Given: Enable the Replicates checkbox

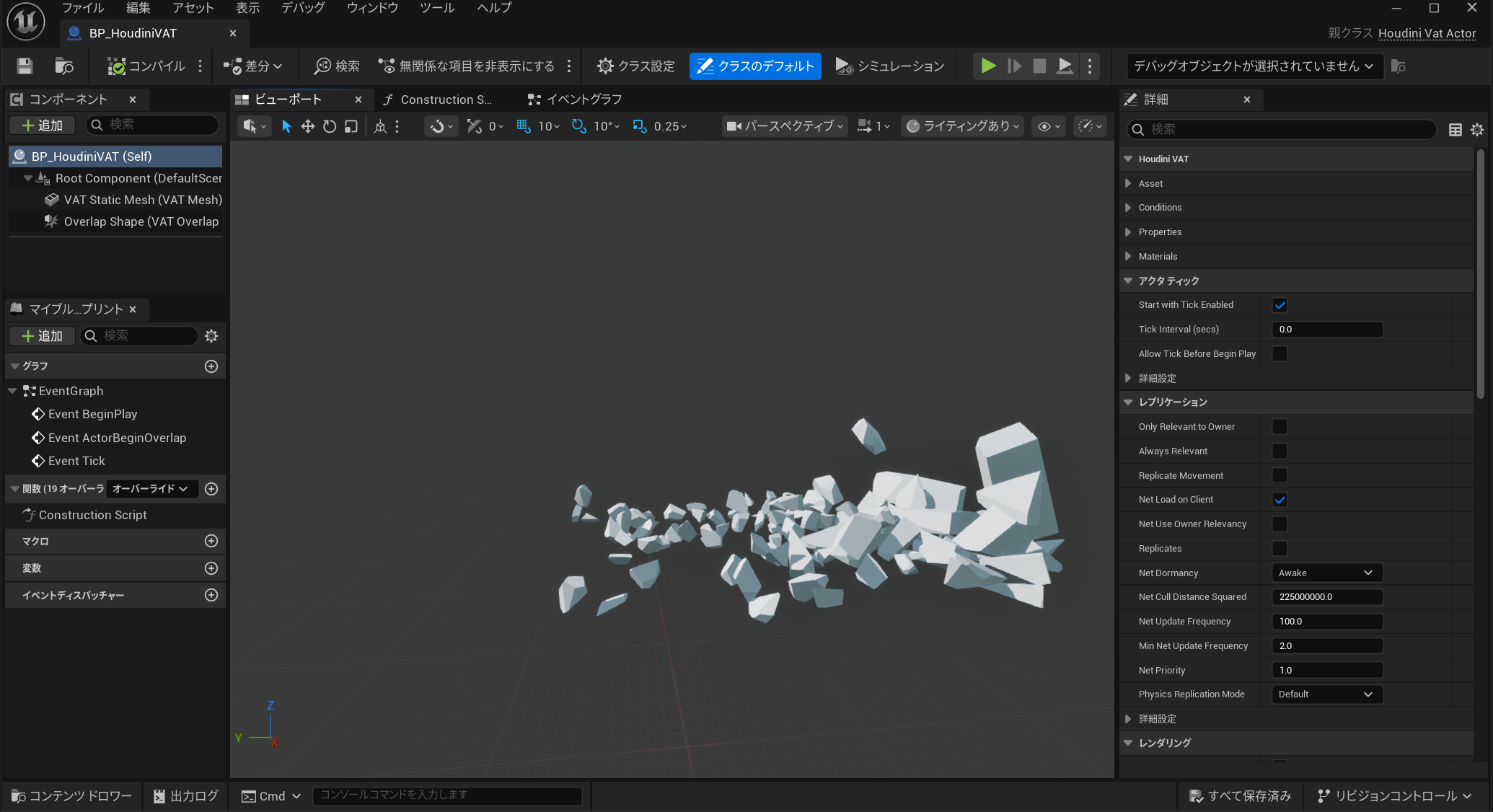Looking at the screenshot, I should pyautogui.click(x=1280, y=549).
